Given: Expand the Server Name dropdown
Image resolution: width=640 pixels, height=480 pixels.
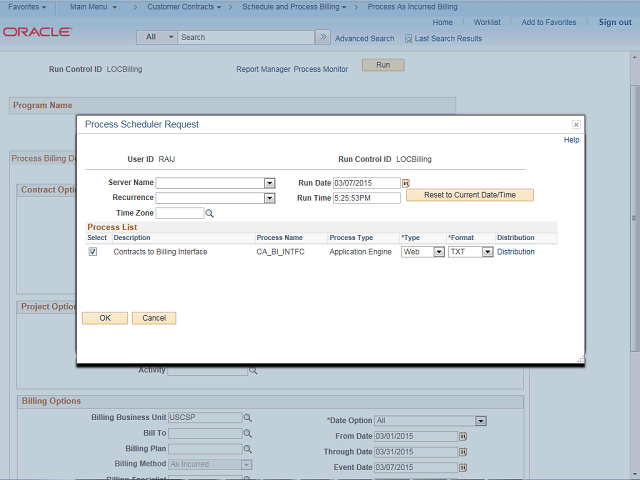Looking at the screenshot, I should [x=269, y=183].
